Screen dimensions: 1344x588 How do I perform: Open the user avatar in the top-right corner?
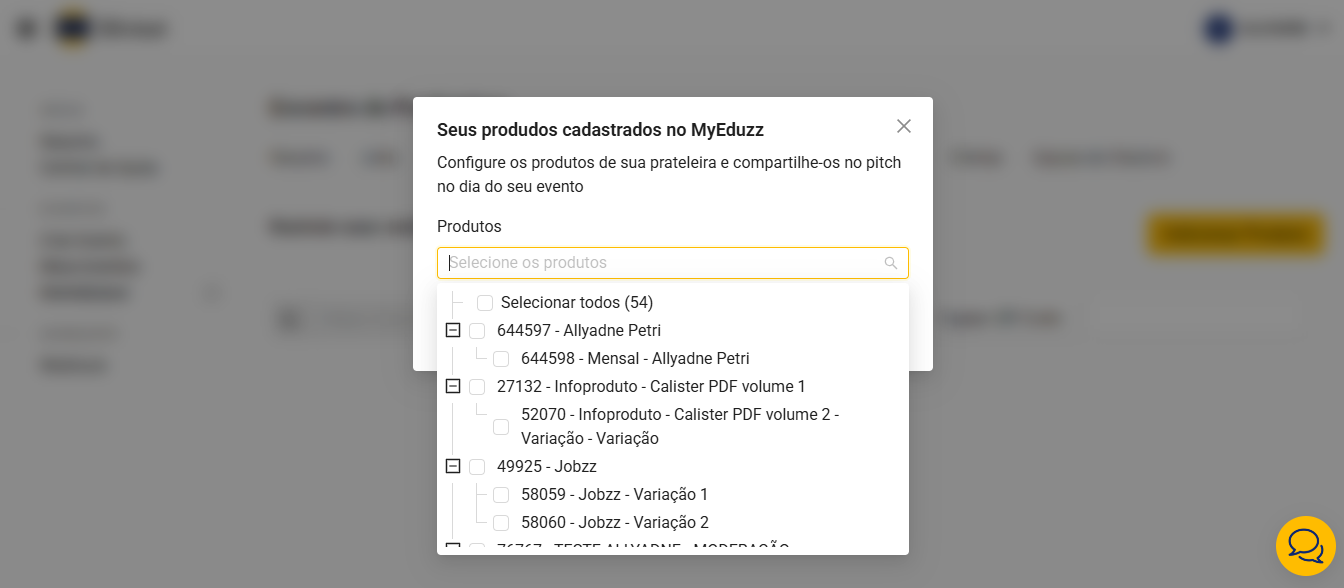tap(1218, 29)
